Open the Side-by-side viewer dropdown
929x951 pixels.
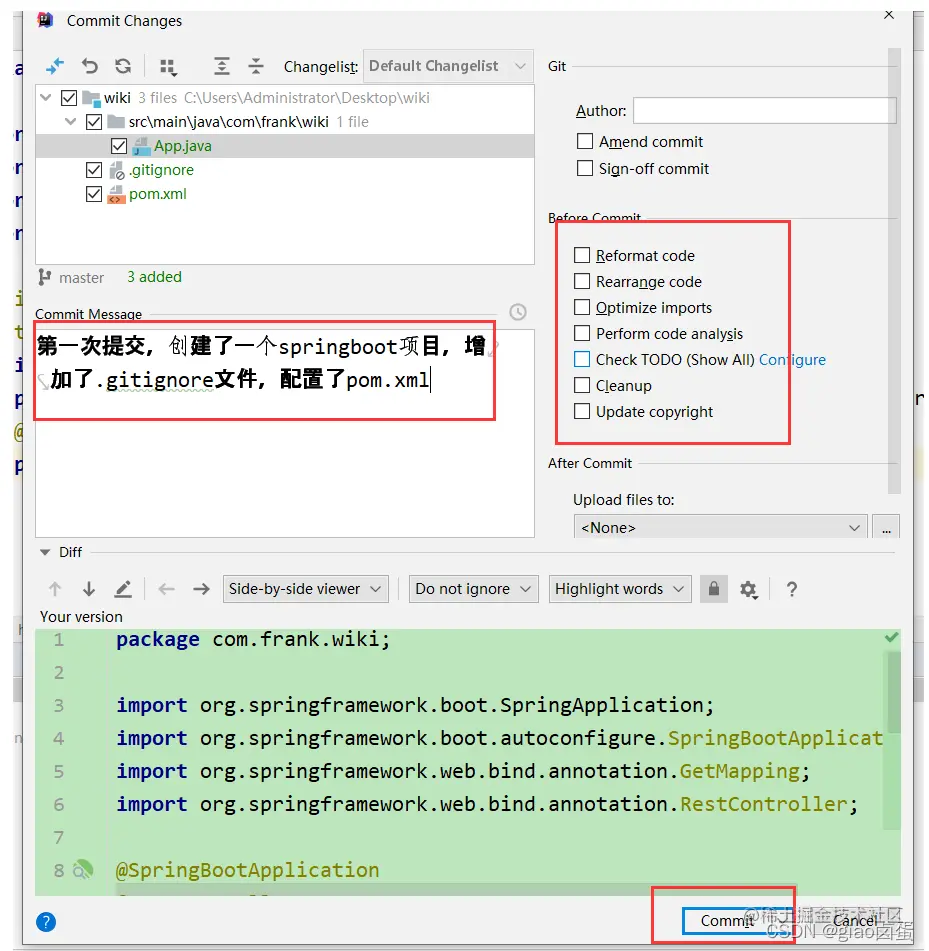(306, 589)
